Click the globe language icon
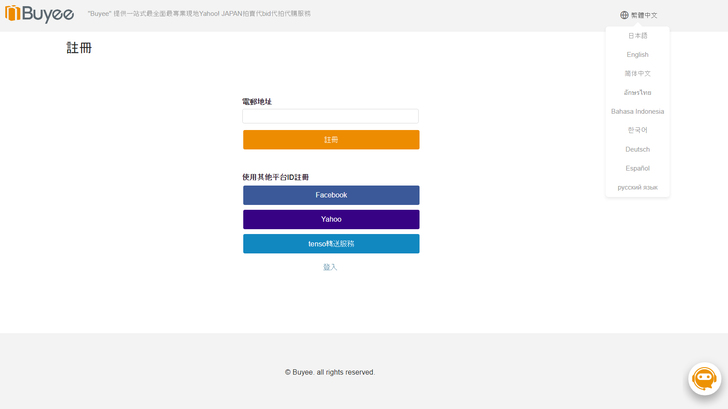 point(624,15)
